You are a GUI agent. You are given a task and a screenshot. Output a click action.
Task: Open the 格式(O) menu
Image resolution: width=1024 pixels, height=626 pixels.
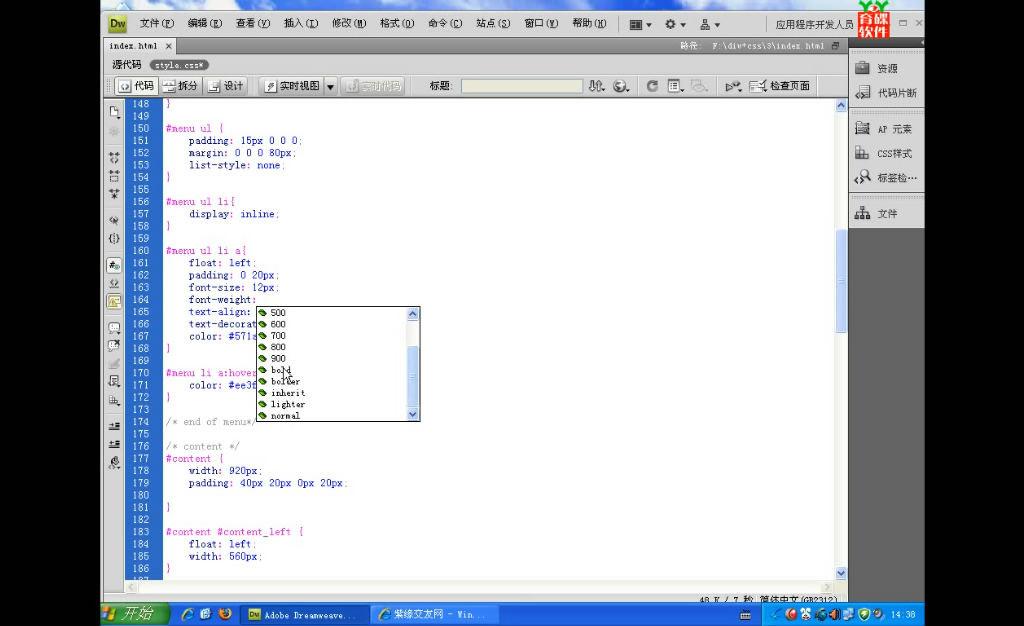pyautogui.click(x=397, y=23)
